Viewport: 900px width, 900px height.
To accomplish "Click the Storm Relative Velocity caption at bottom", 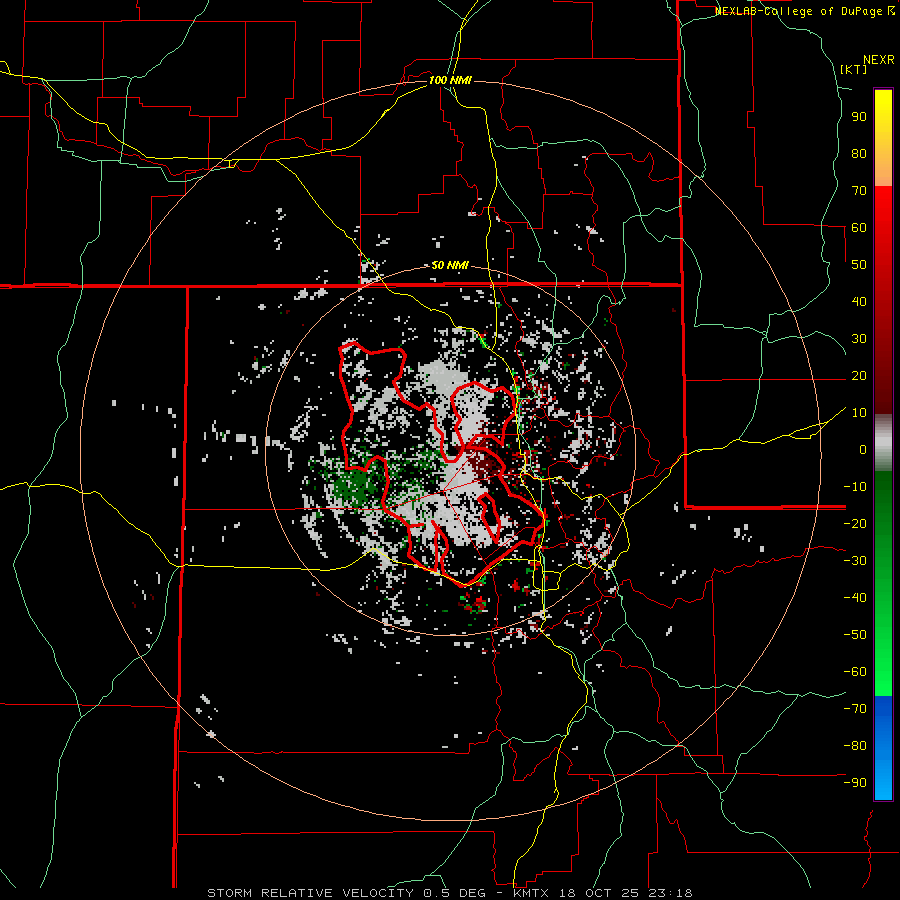I will click(x=450, y=893).
